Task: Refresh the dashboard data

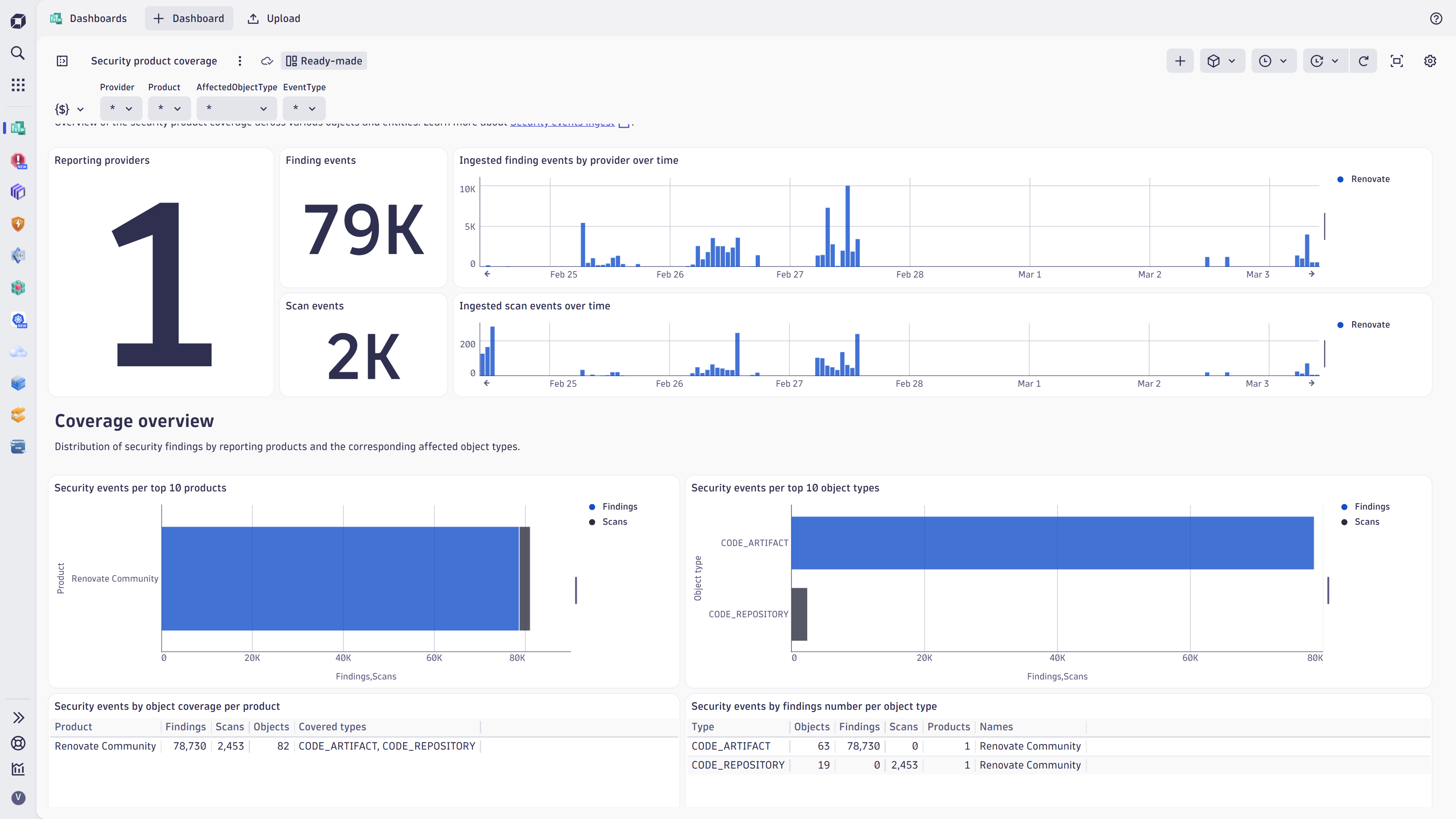Action: tap(1364, 61)
